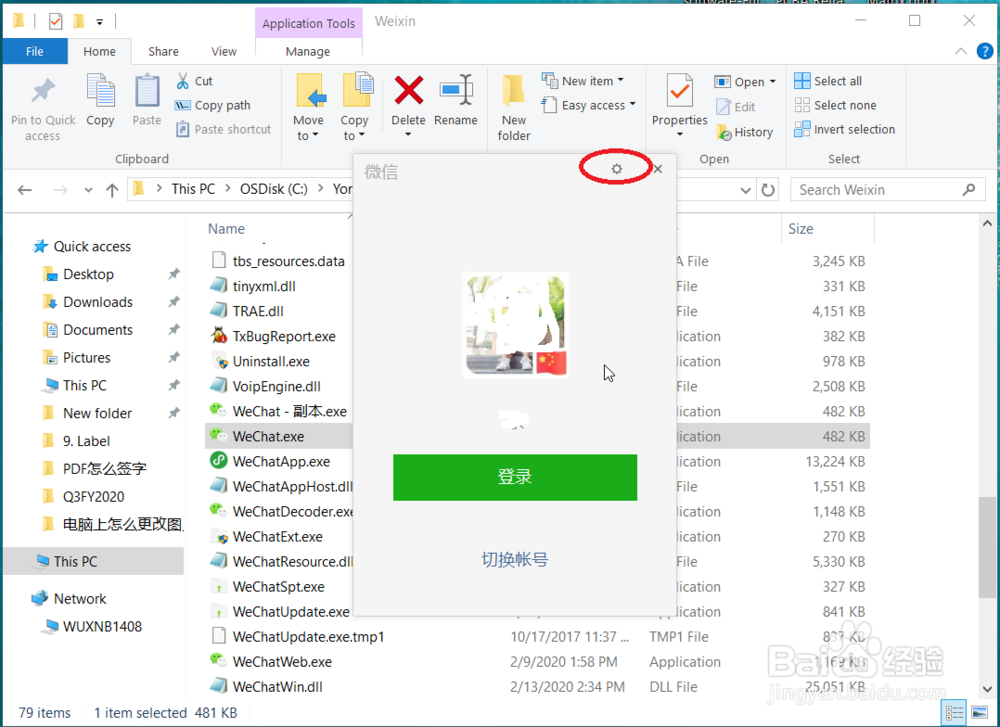Select the WeChatWeb.exe file
1000x727 pixels.
coord(282,662)
